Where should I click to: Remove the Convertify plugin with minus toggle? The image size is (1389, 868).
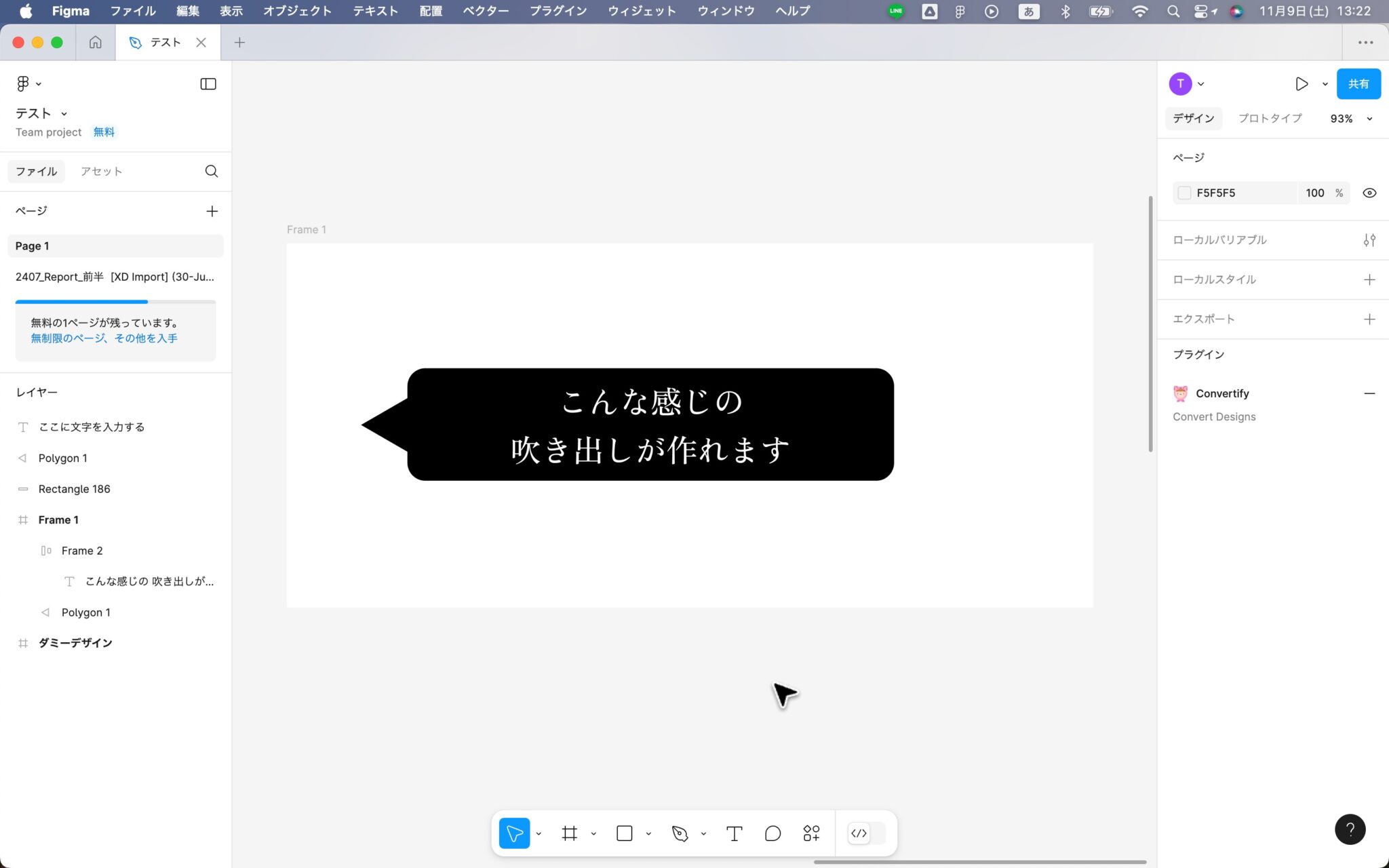point(1371,393)
